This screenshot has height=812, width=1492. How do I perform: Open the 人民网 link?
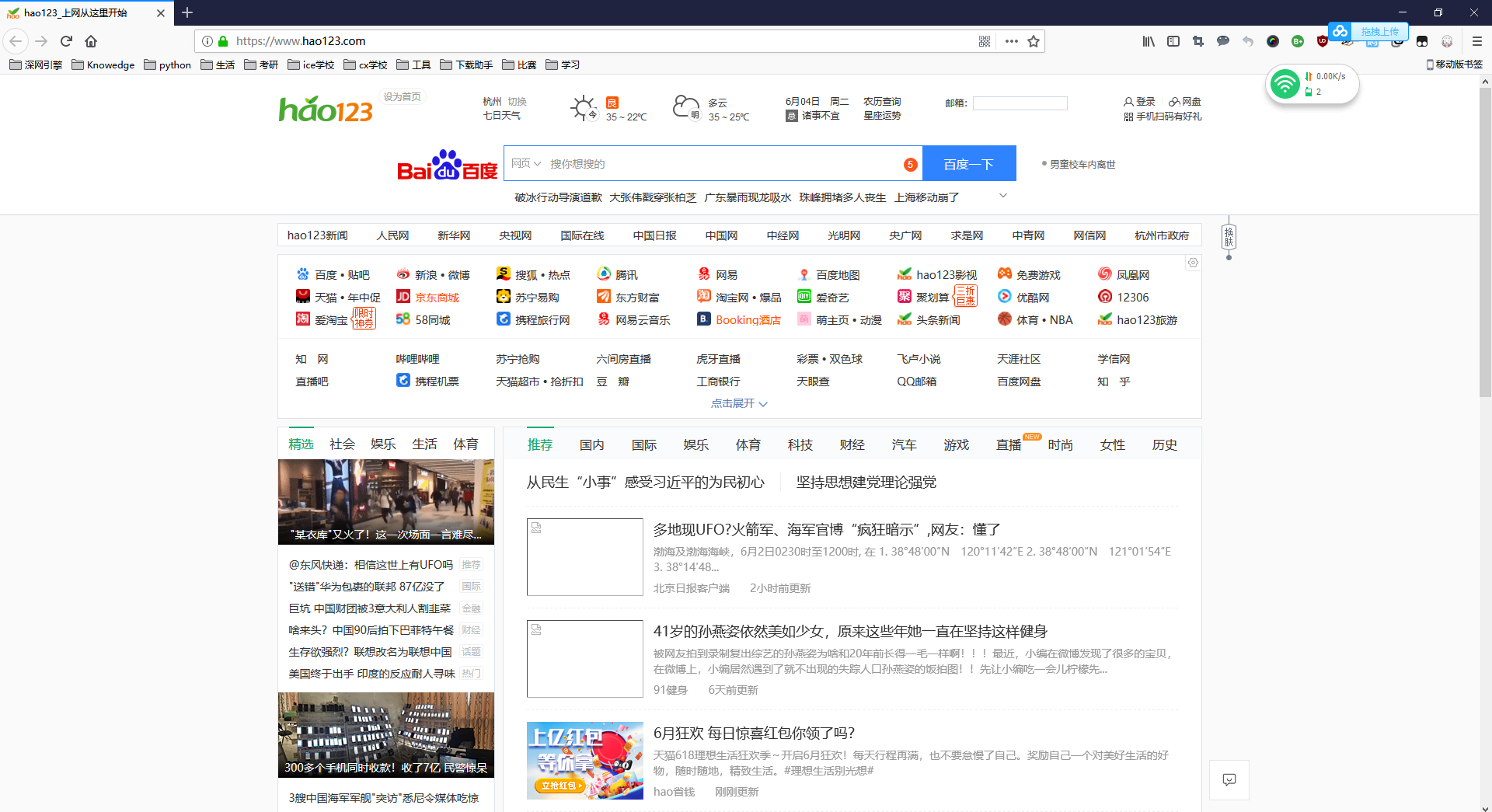click(x=393, y=235)
